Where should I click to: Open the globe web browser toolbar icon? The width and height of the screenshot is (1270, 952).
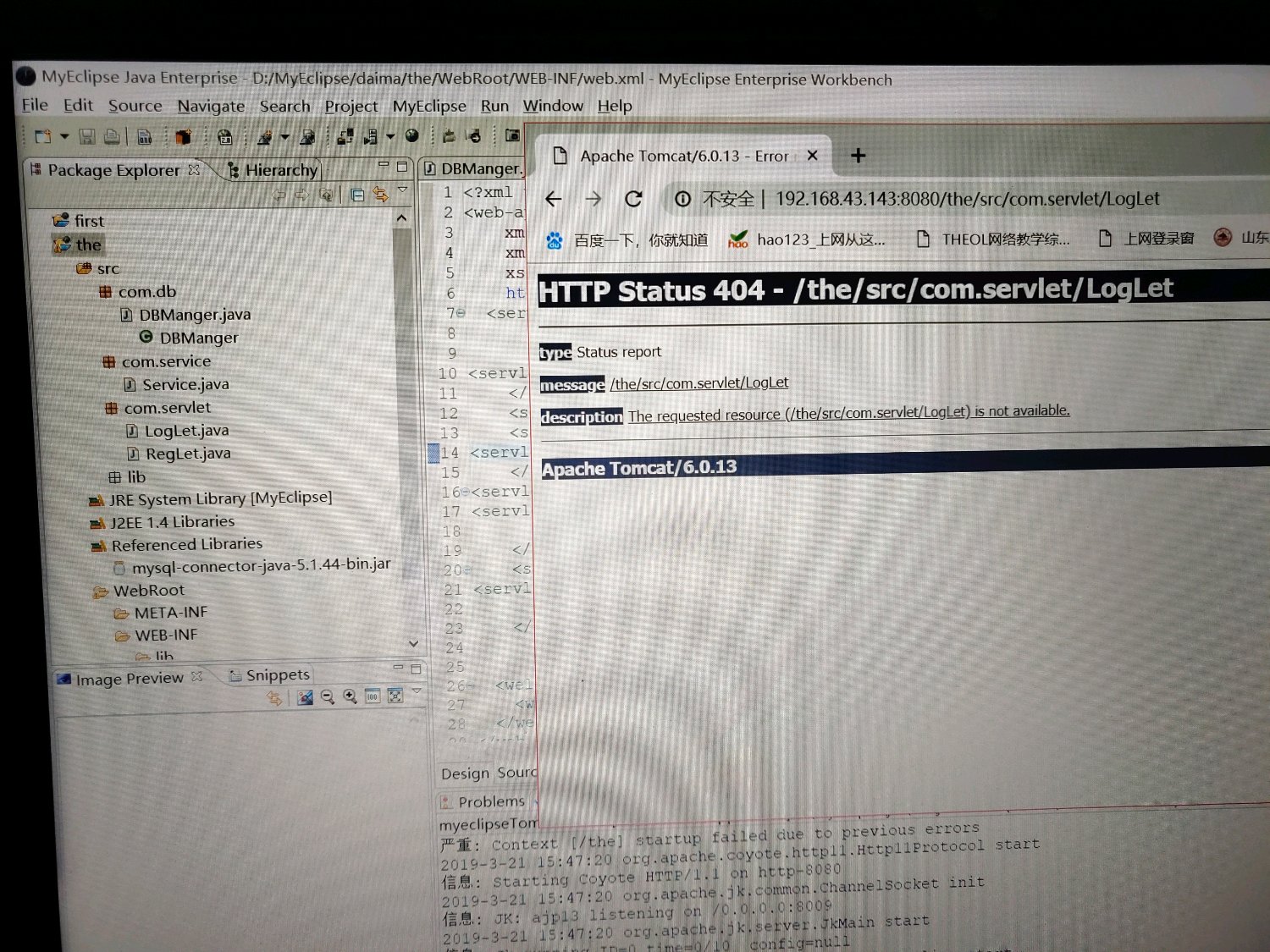[x=412, y=135]
